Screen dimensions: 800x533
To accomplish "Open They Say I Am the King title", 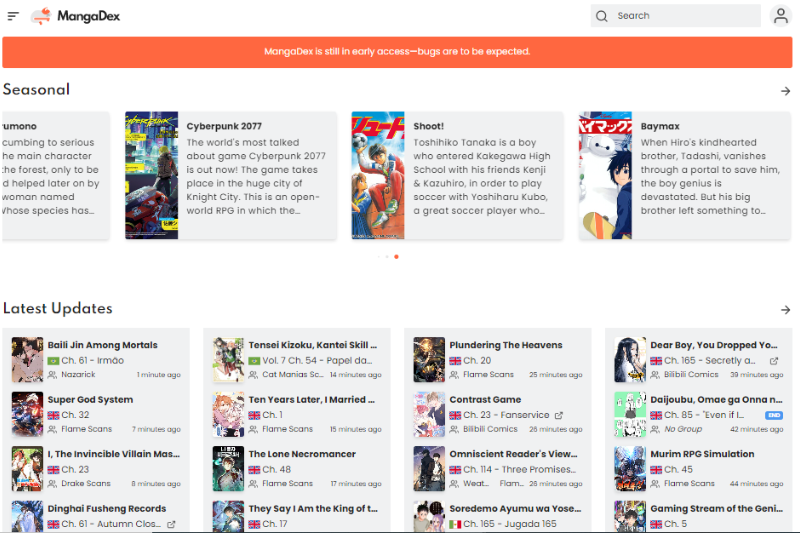I will coord(313,509).
